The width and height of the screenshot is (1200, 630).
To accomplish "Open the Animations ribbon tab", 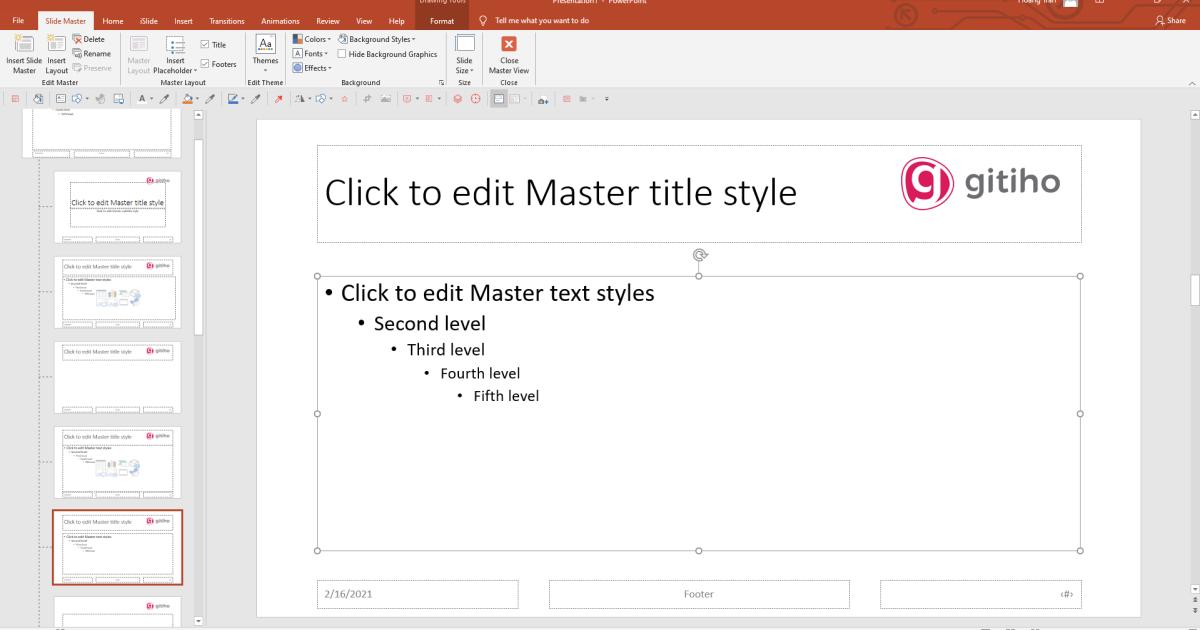I will click(x=280, y=20).
